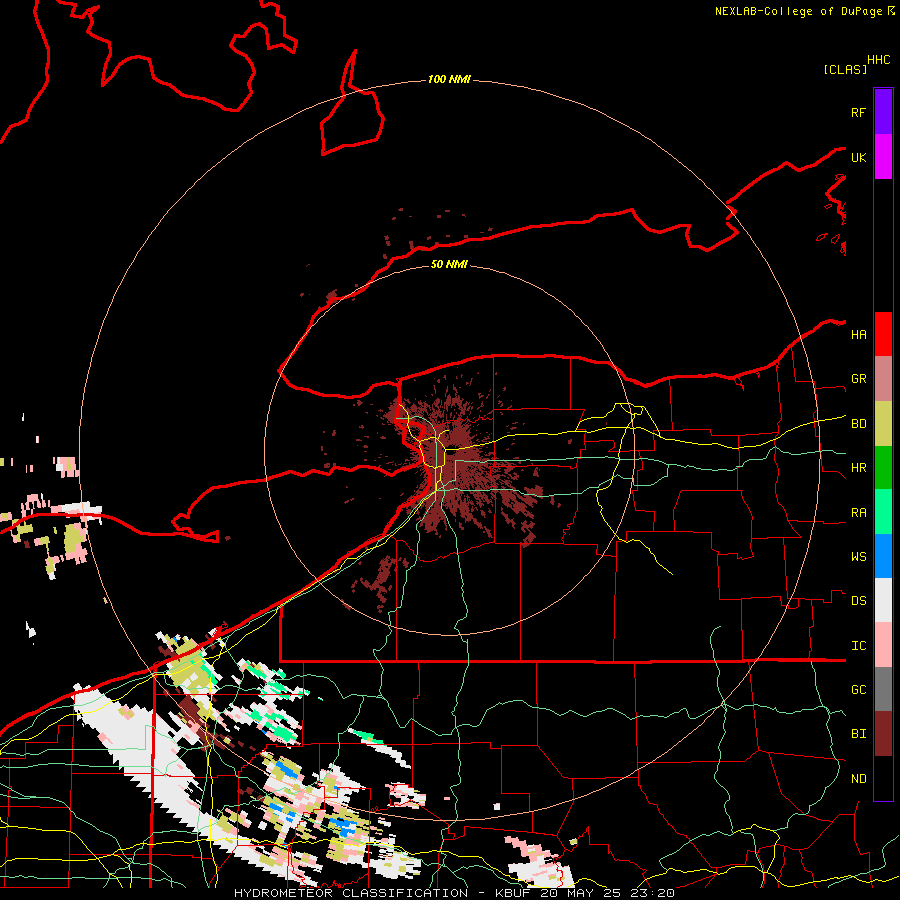Click the IC legend label
The height and width of the screenshot is (900, 900).
coord(858,646)
